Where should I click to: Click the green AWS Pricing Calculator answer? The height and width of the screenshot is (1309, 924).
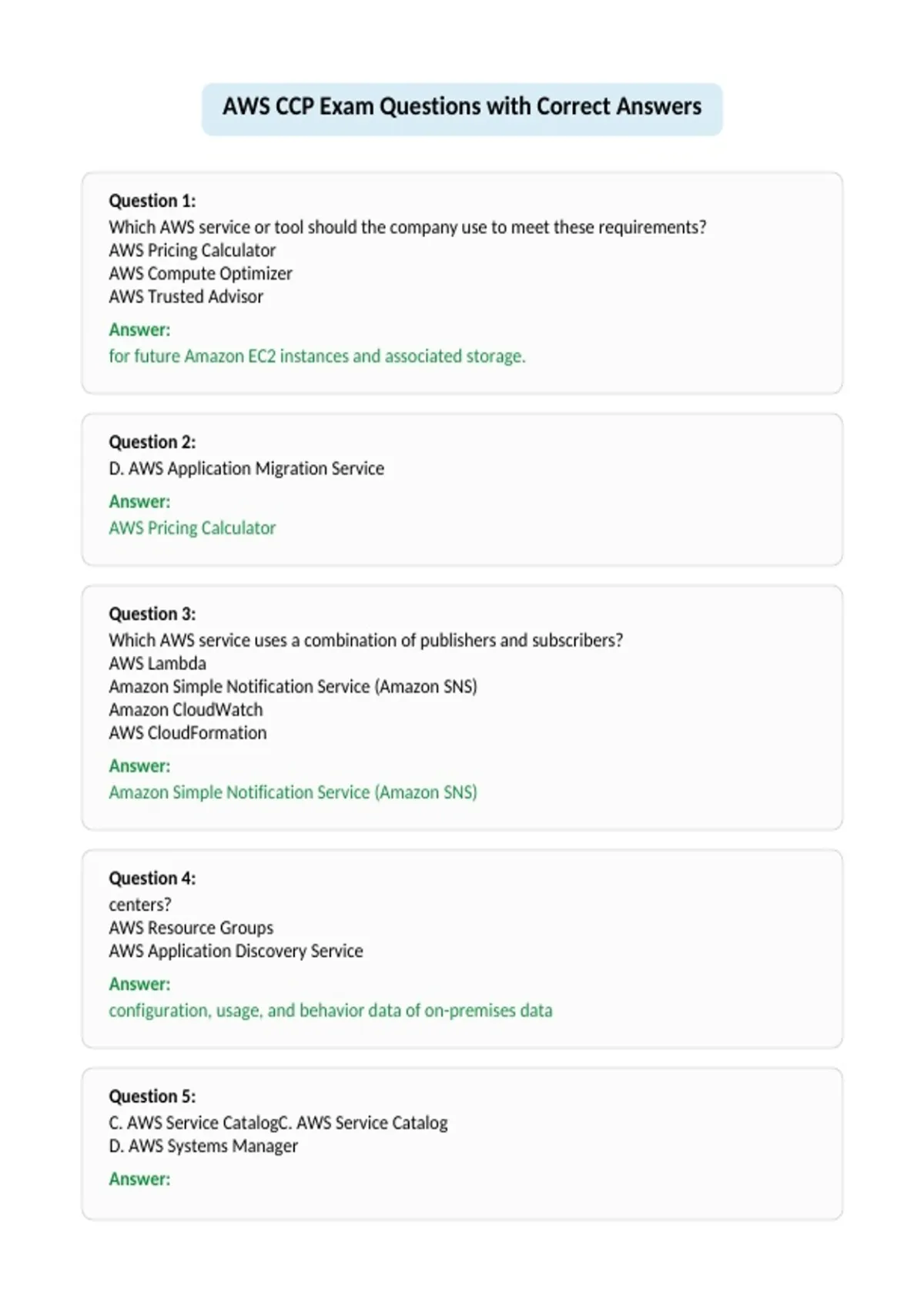(x=192, y=527)
